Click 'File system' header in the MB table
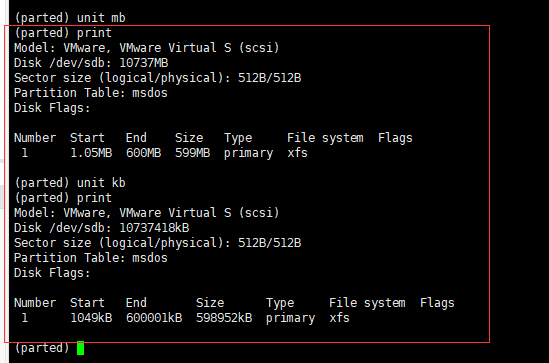 (x=325, y=138)
